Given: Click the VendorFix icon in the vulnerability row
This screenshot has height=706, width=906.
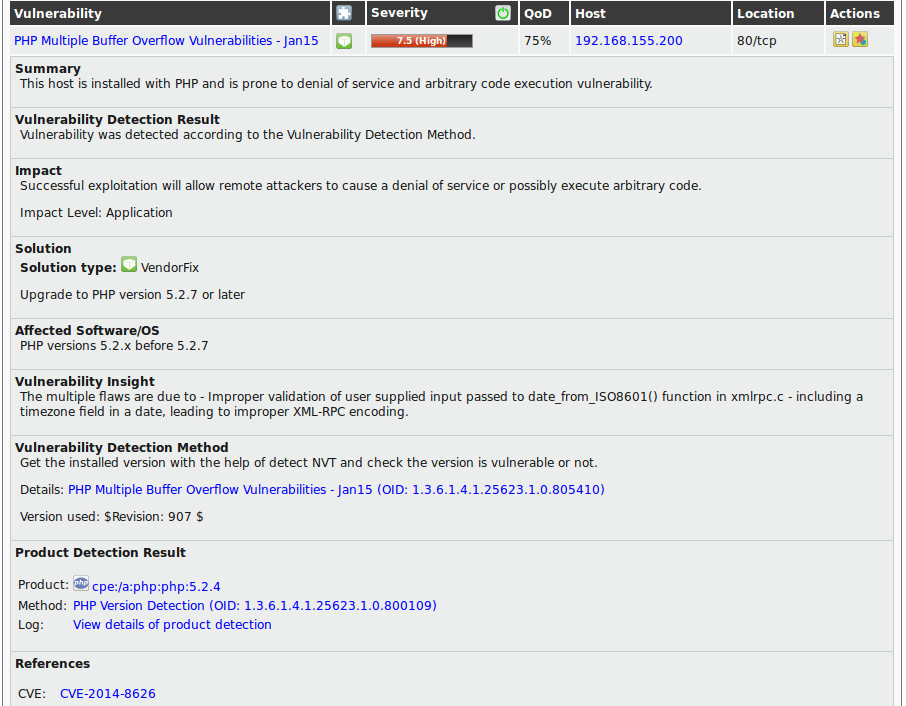Looking at the screenshot, I should (344, 41).
